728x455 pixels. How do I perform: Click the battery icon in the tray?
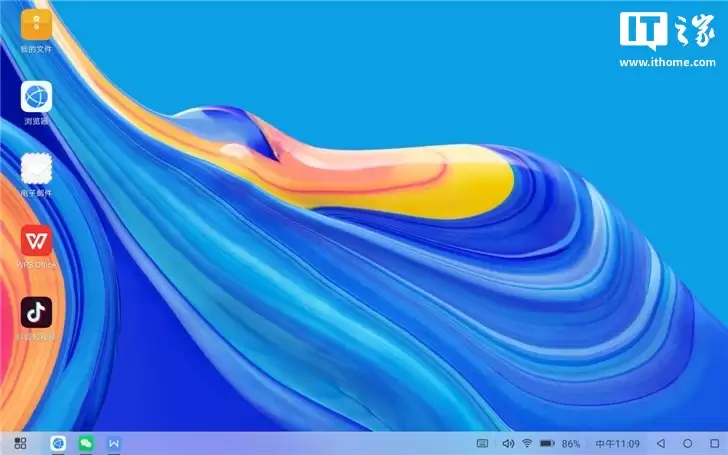tap(547, 443)
